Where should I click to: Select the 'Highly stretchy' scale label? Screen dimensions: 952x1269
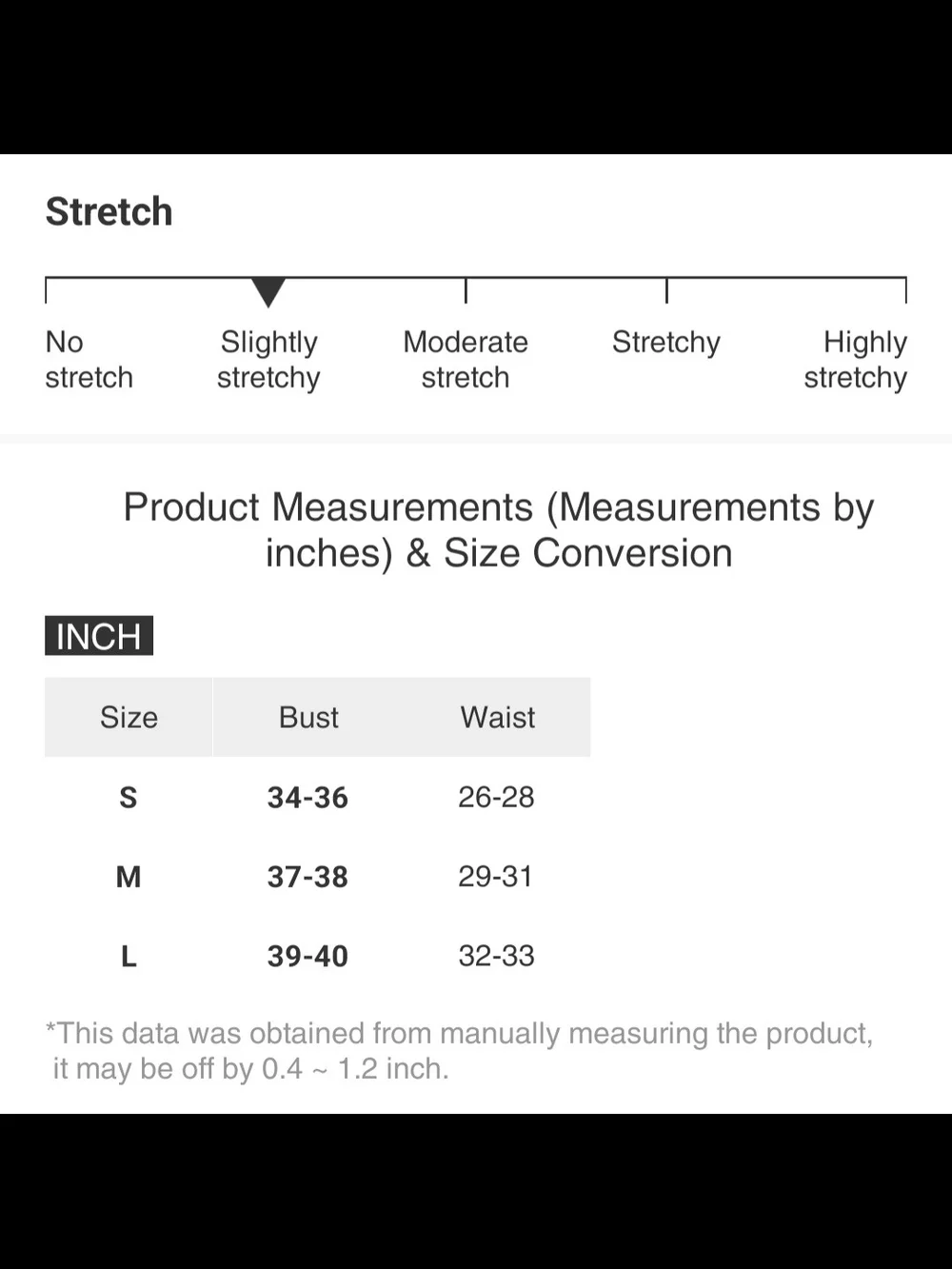pyautogui.click(x=855, y=360)
